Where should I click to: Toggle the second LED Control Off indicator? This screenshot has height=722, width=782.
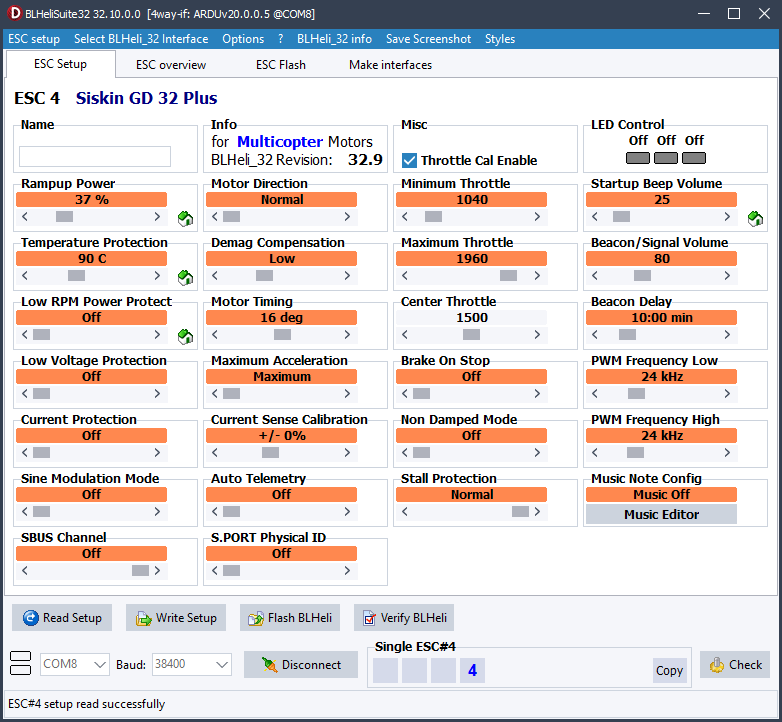pos(666,158)
